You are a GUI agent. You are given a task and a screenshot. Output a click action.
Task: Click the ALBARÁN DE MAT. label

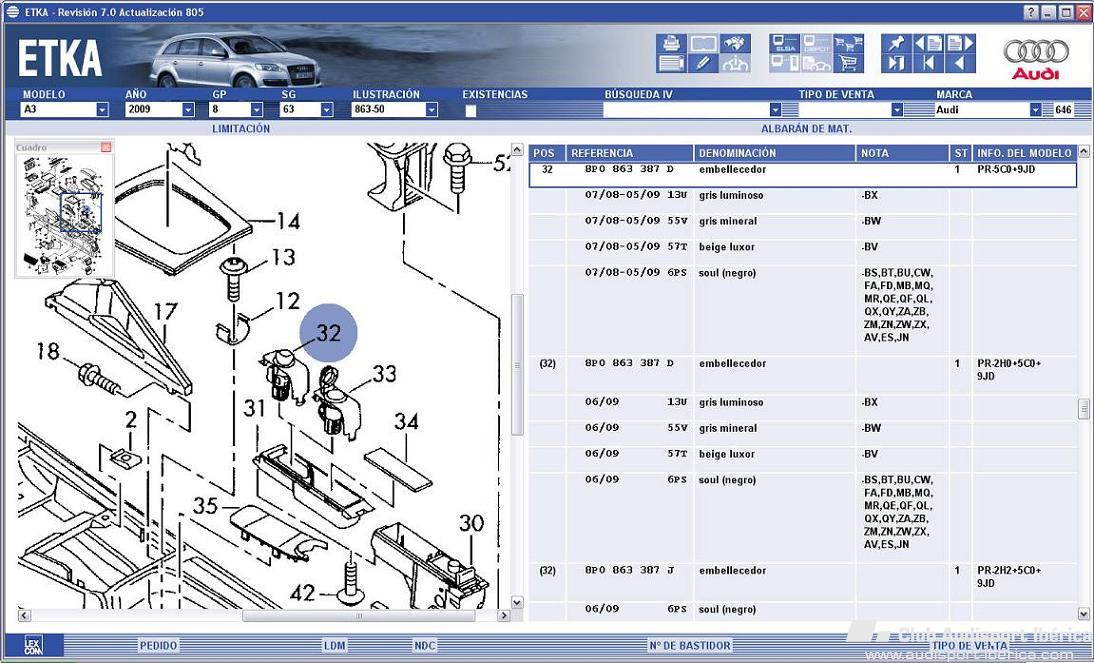[x=806, y=128]
